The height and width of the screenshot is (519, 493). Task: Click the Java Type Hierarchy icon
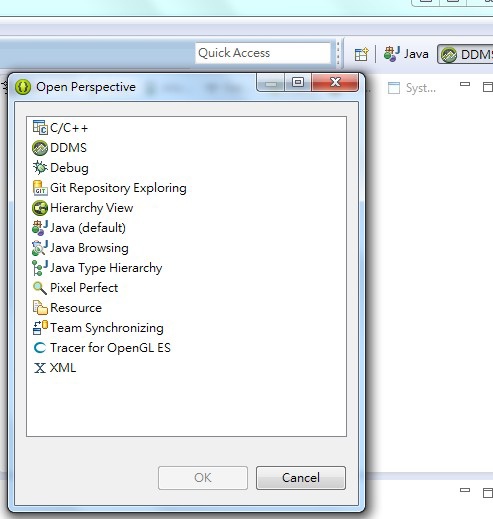(40, 268)
